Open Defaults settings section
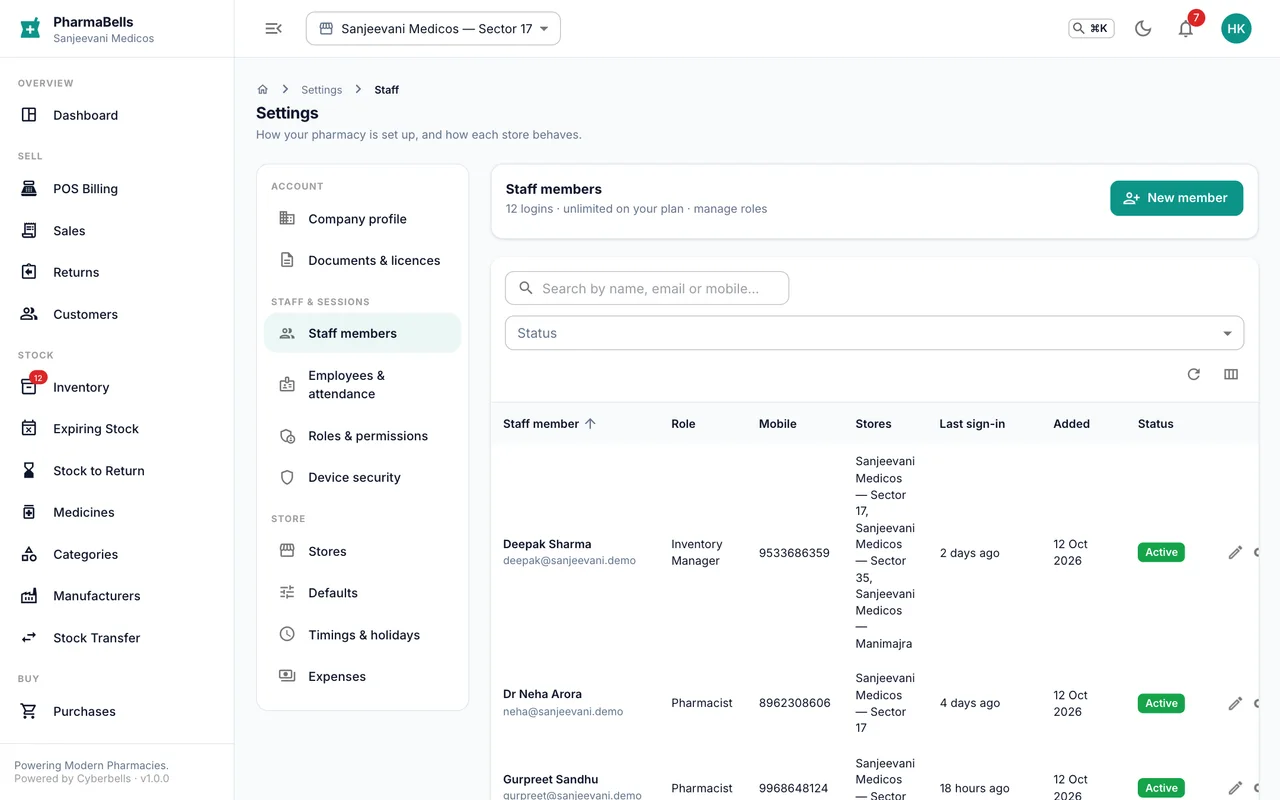This screenshot has width=1280, height=800. (x=362, y=593)
